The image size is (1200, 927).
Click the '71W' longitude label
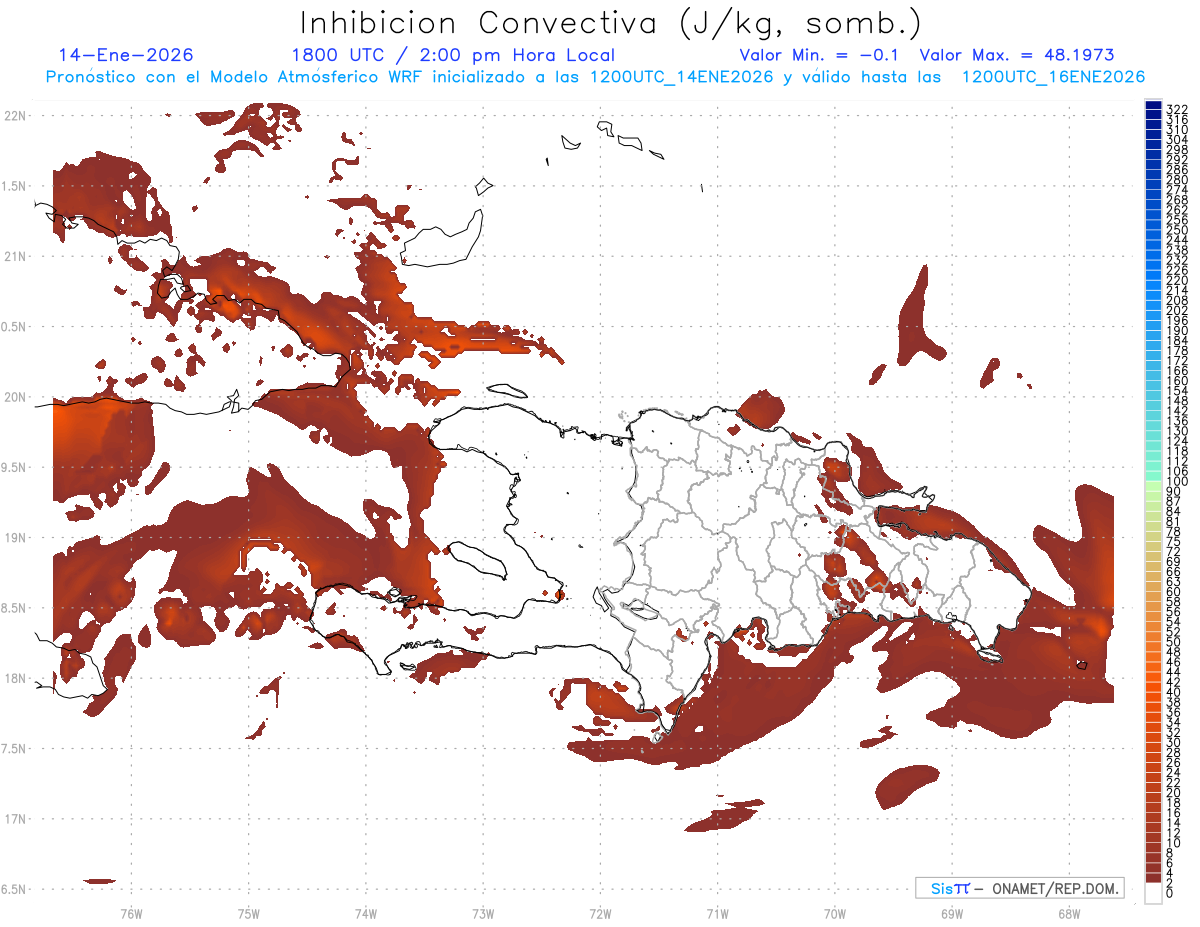pyautogui.click(x=717, y=912)
